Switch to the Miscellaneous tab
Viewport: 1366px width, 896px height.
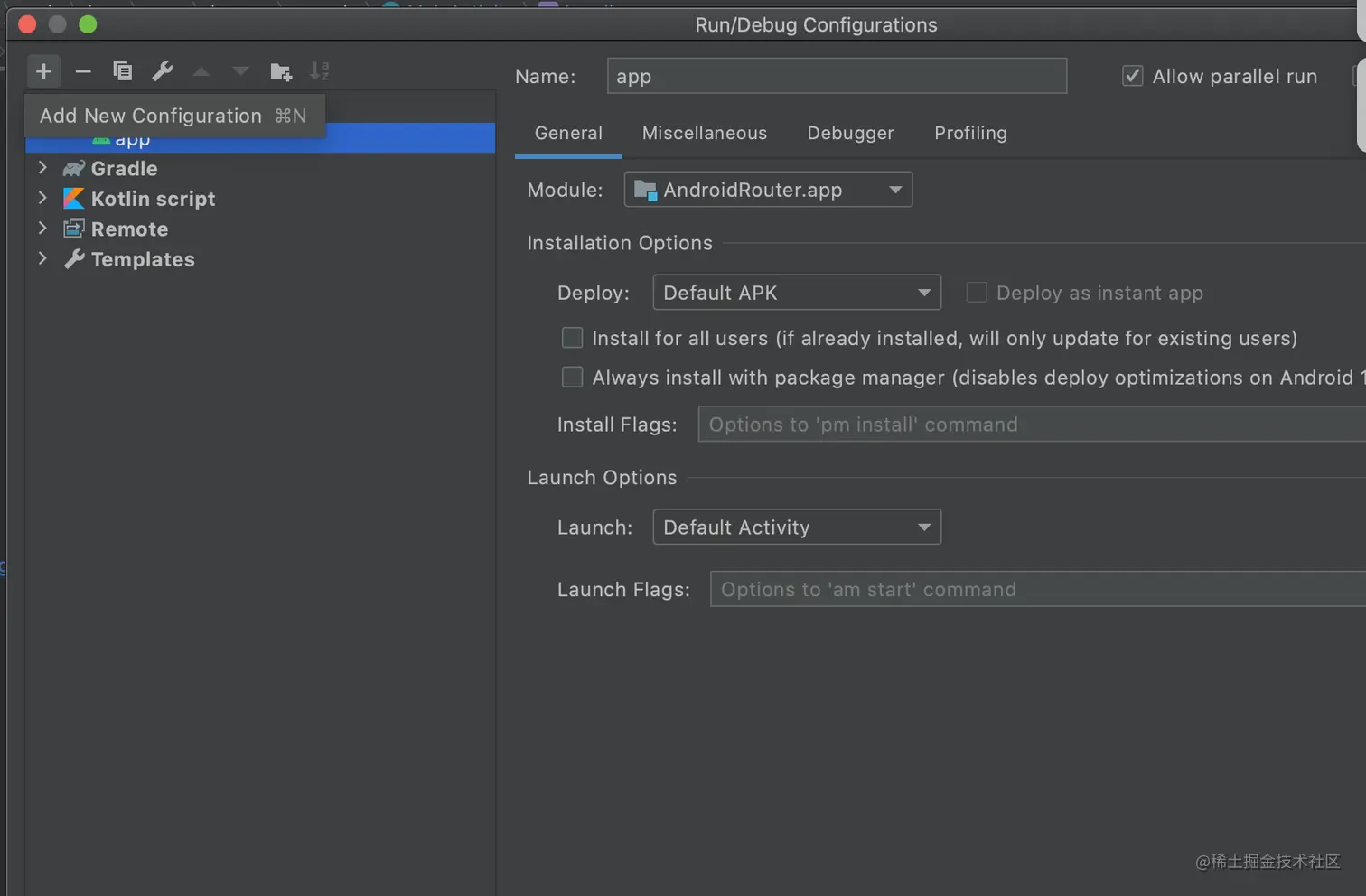point(705,133)
